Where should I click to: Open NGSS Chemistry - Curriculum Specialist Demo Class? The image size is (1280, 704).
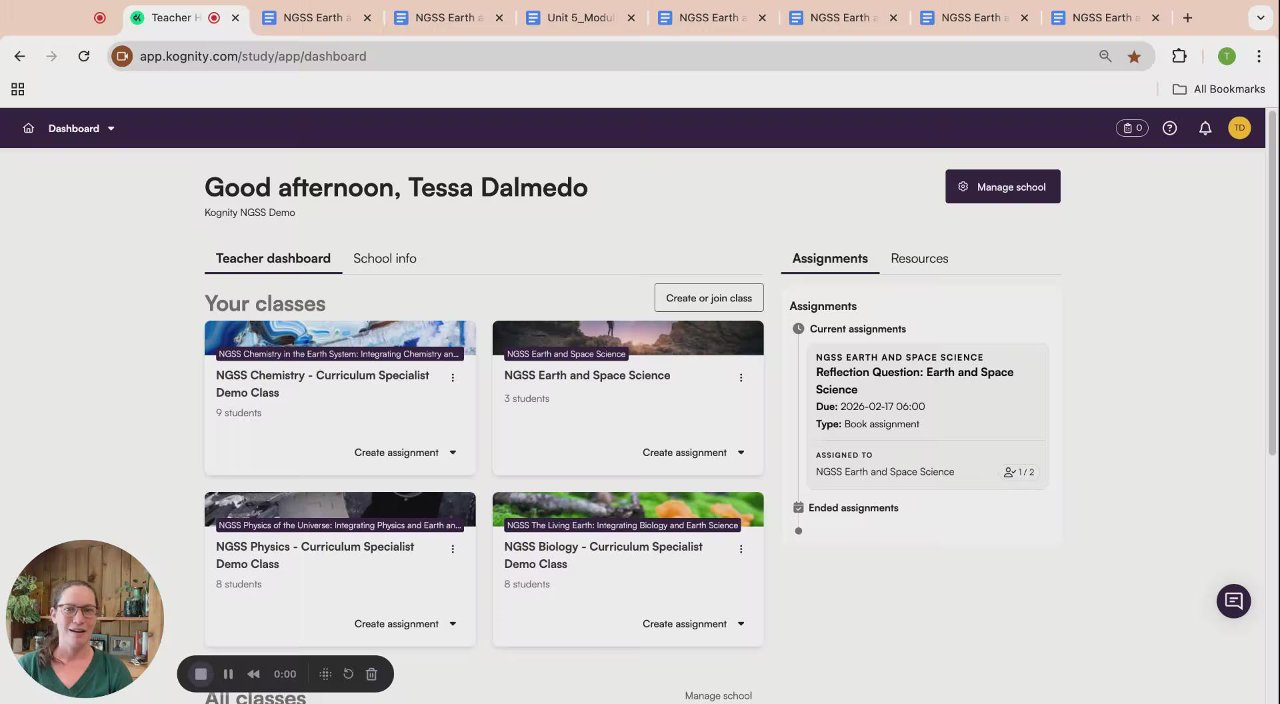coord(322,384)
